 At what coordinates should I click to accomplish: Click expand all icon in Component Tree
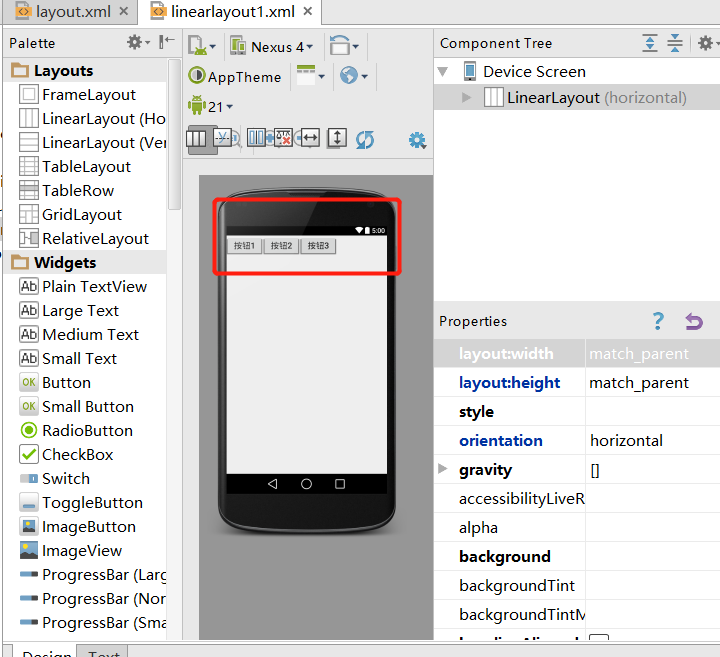(x=649, y=43)
